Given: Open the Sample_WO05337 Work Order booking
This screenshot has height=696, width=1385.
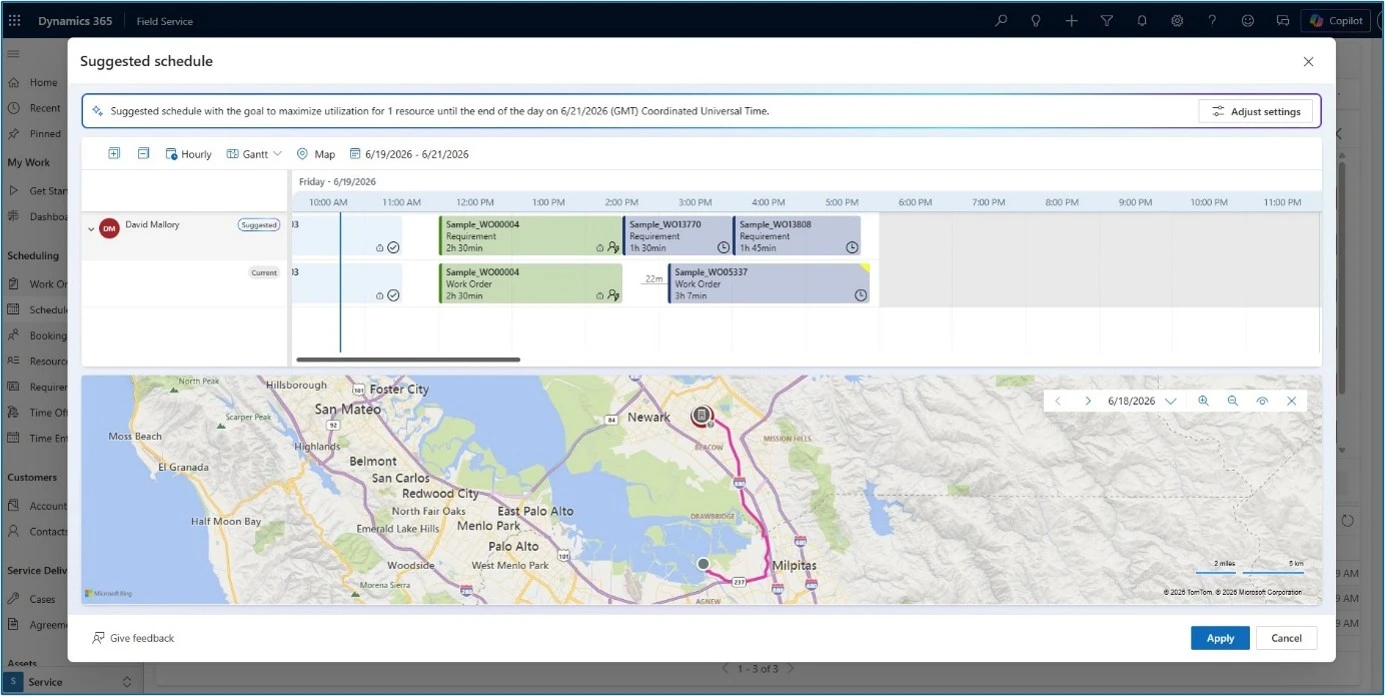Looking at the screenshot, I should coord(769,283).
